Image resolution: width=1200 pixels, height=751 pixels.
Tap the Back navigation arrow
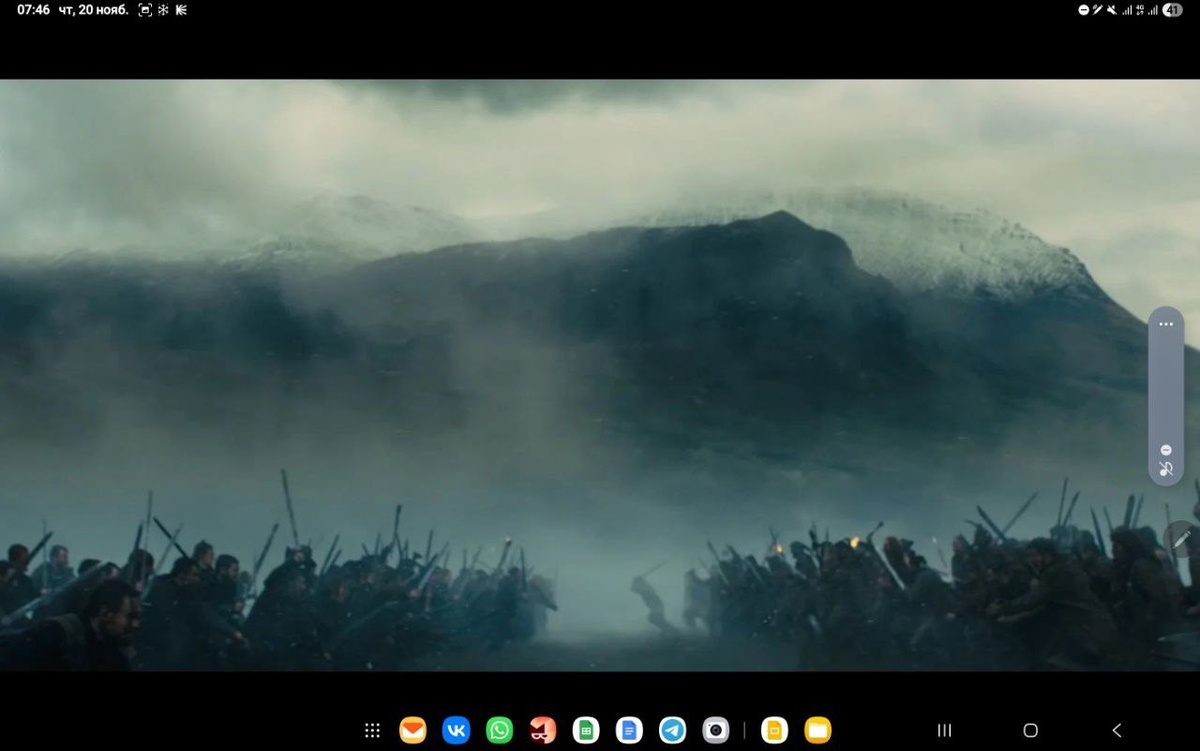pos(1117,730)
